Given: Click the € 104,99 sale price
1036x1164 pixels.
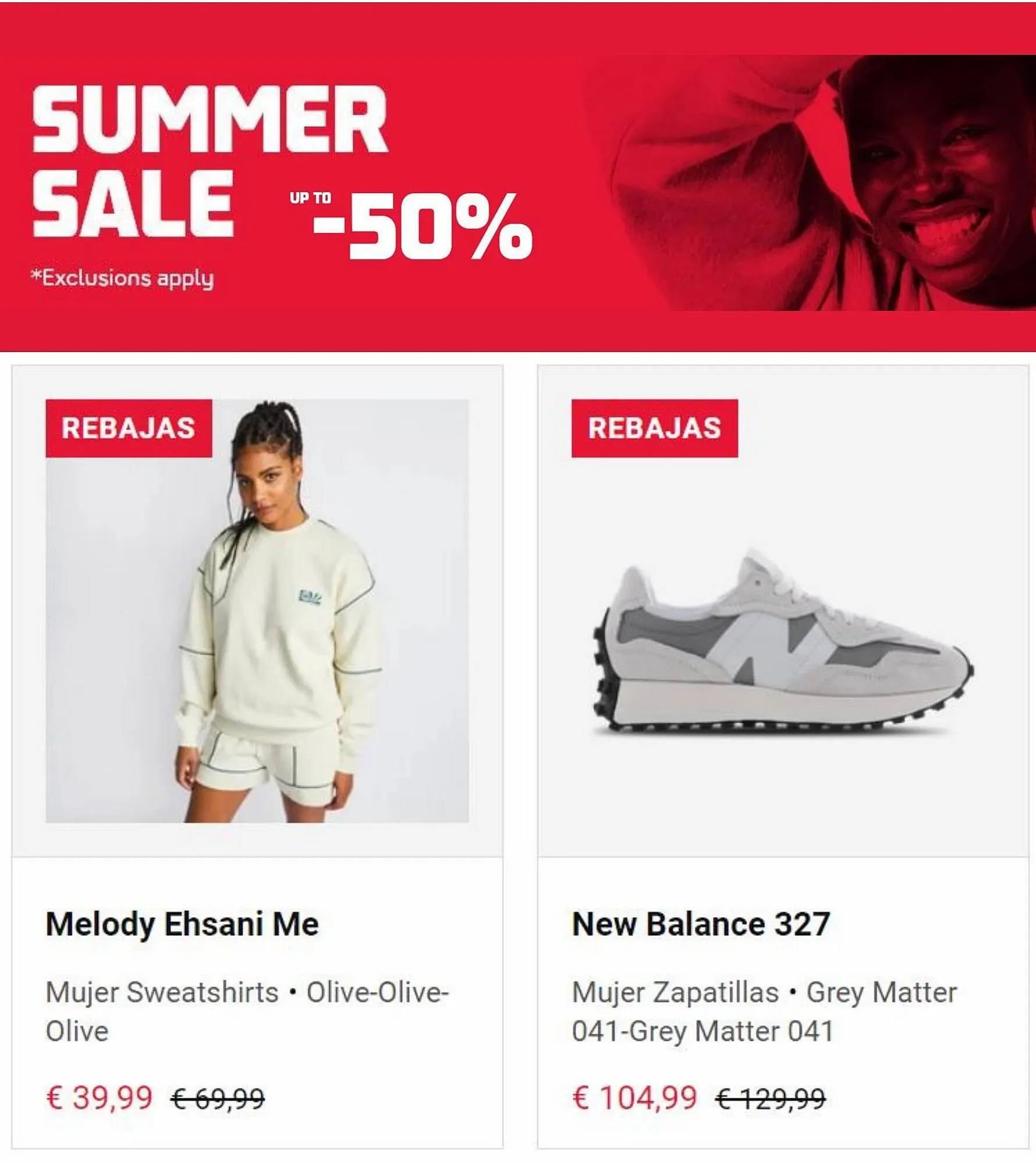Looking at the screenshot, I should 634,1098.
